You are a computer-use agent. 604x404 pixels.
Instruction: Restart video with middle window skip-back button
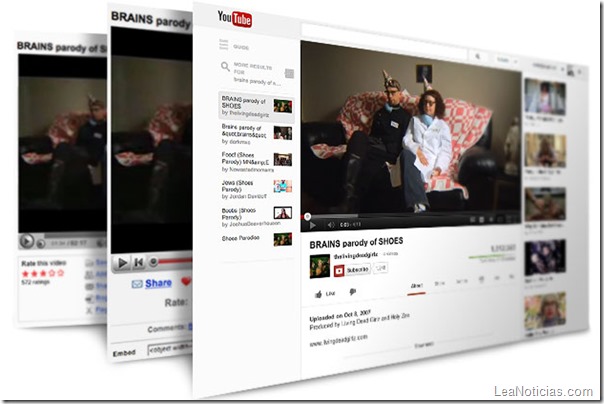138,262
